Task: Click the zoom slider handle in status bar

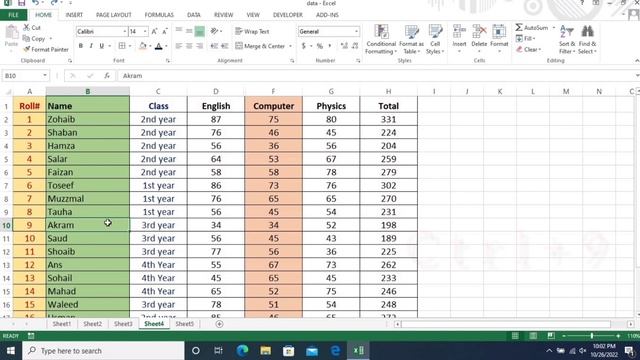Action: [591, 336]
